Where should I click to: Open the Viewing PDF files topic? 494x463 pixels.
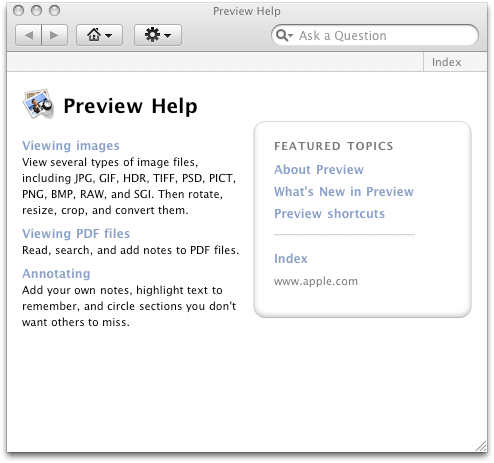[76, 234]
